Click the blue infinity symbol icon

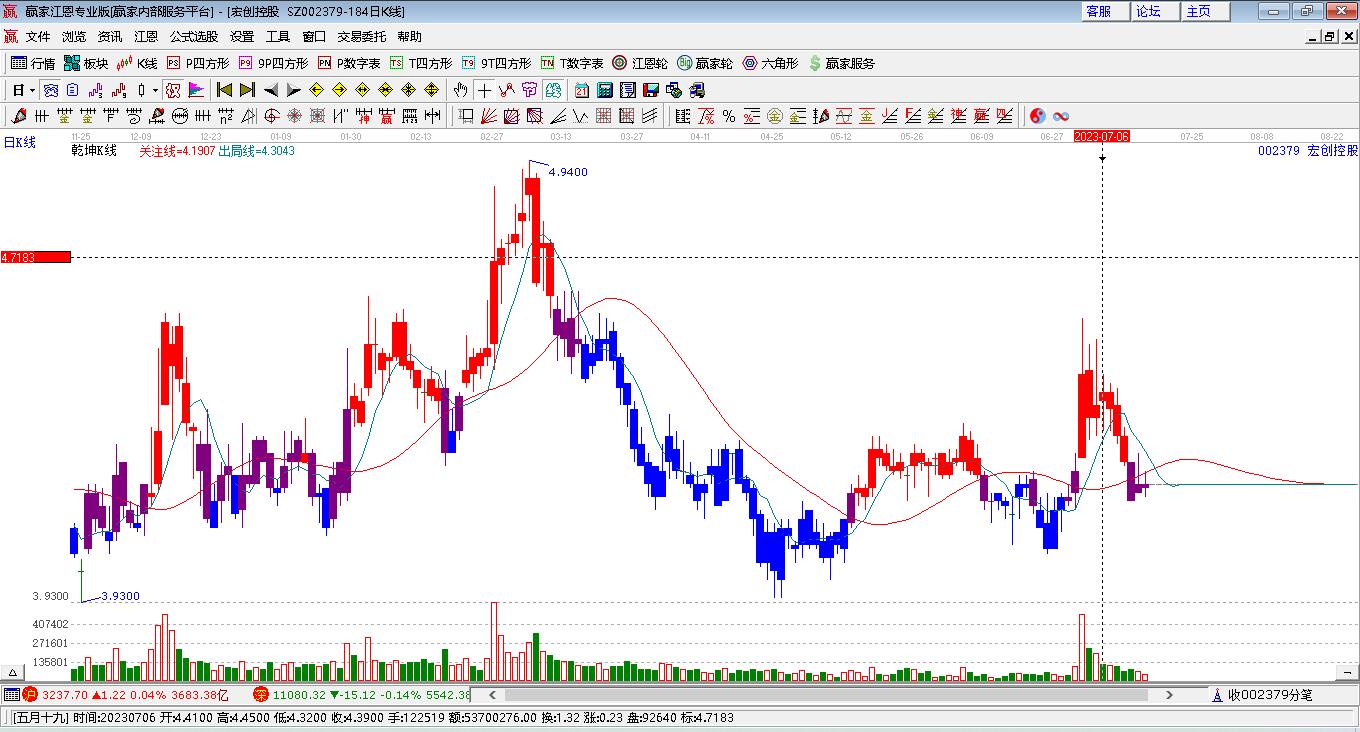tap(1061, 116)
